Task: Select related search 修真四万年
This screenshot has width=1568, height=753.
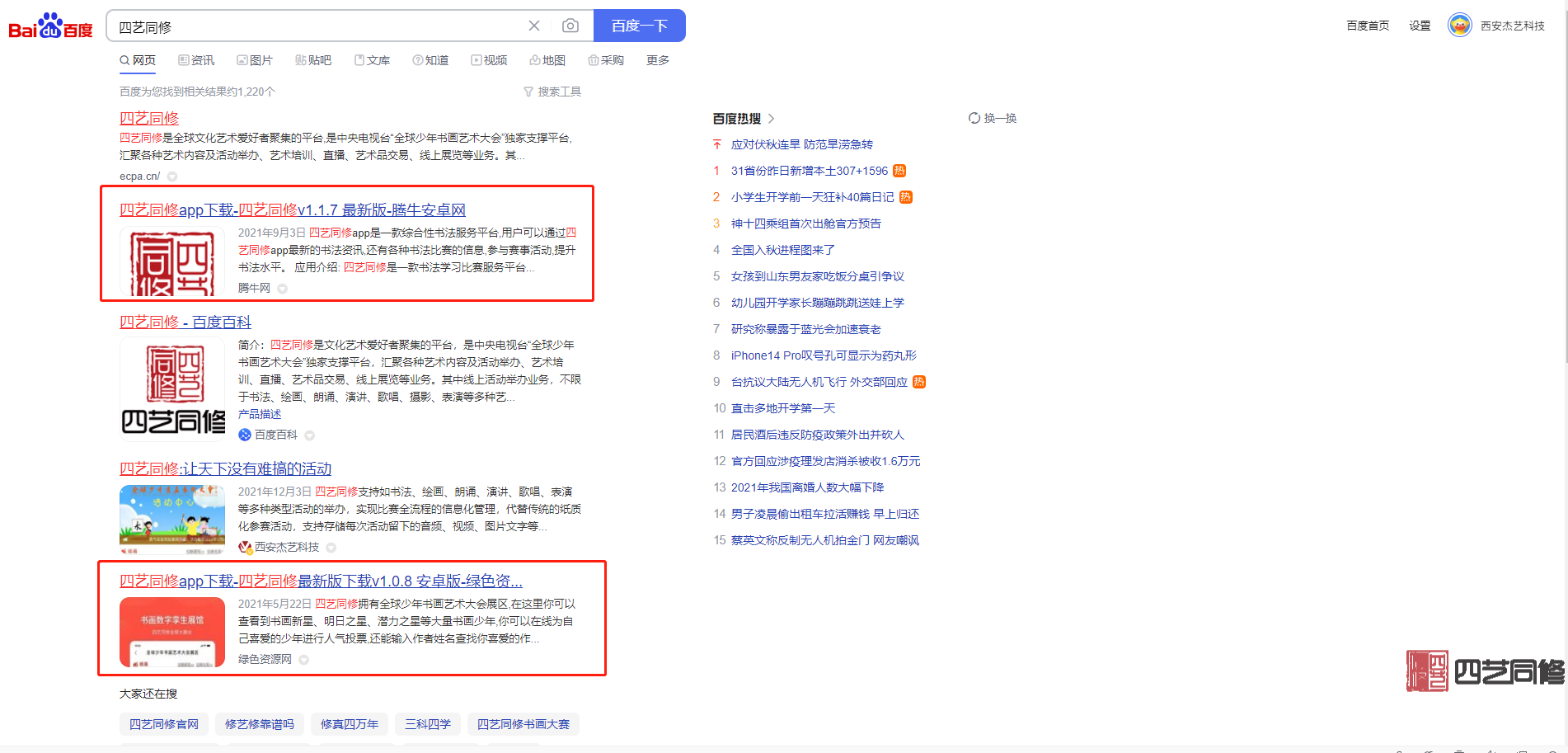Action: (350, 724)
